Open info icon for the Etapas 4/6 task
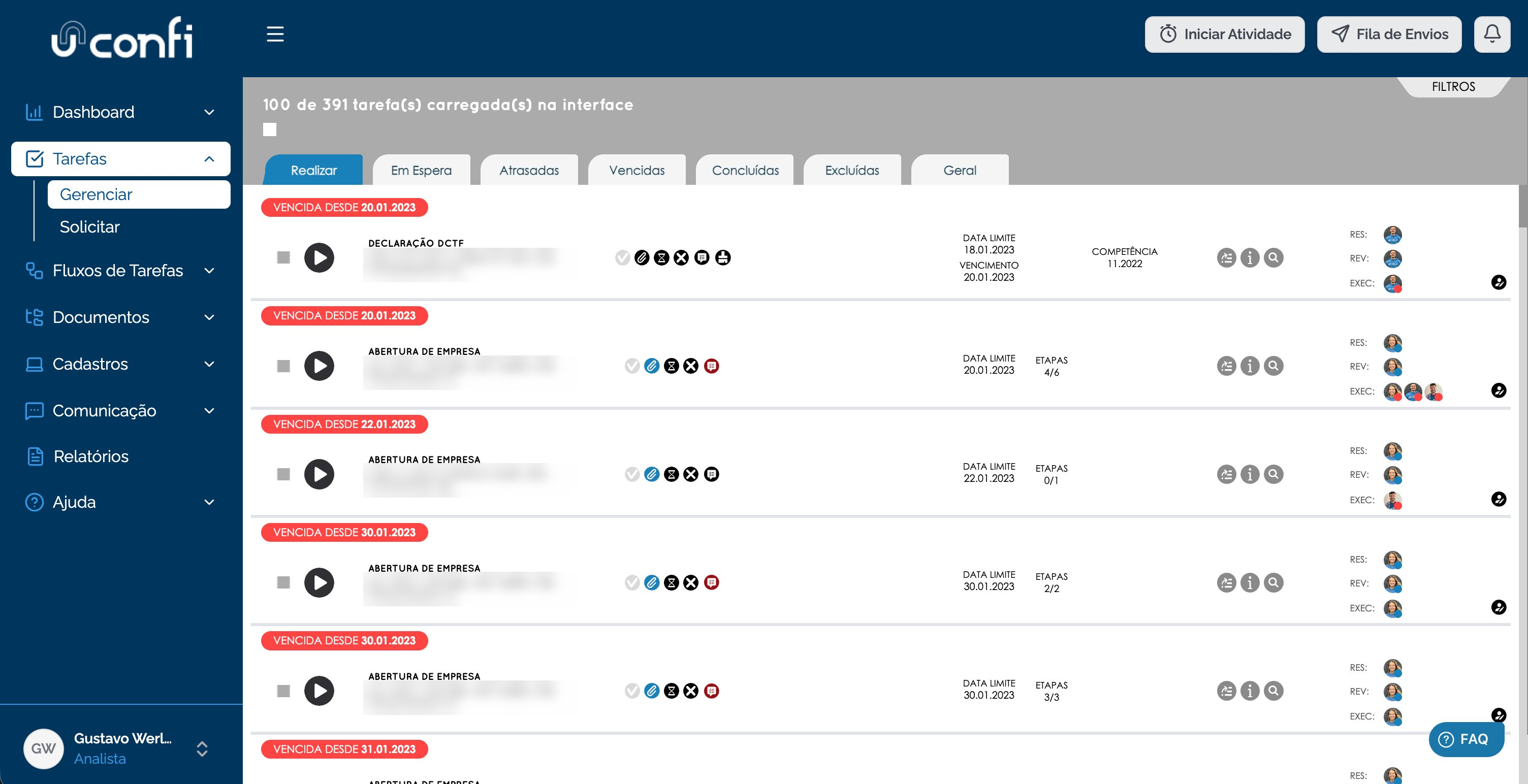Image resolution: width=1528 pixels, height=784 pixels. pos(1250,366)
